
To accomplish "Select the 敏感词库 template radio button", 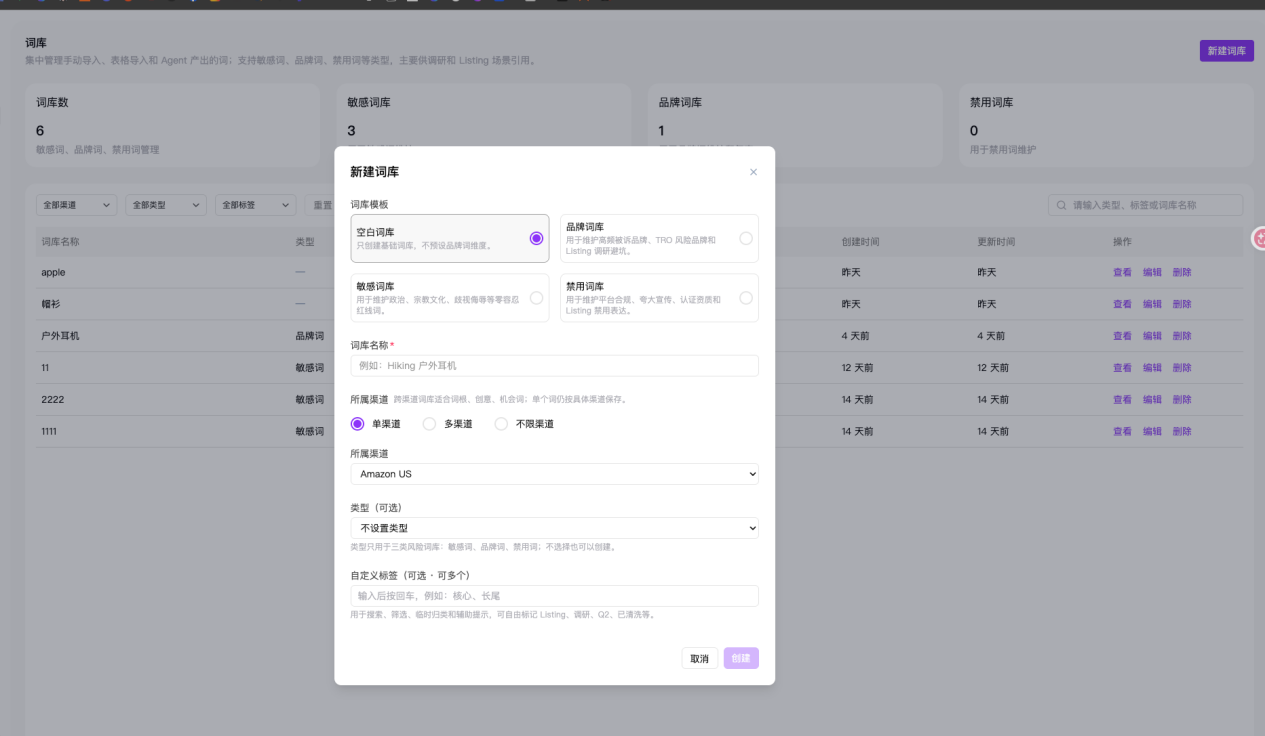I will (x=536, y=298).
